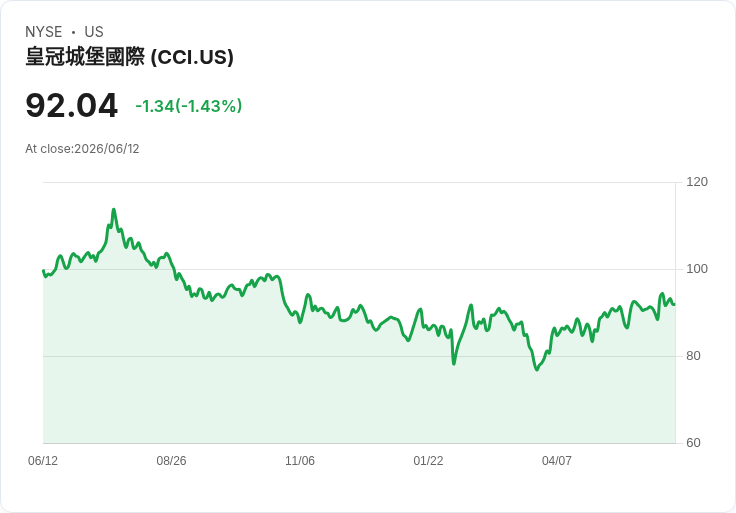This screenshot has height=513, width=736.
Task: Click the 120 price axis label
Action: (697, 182)
